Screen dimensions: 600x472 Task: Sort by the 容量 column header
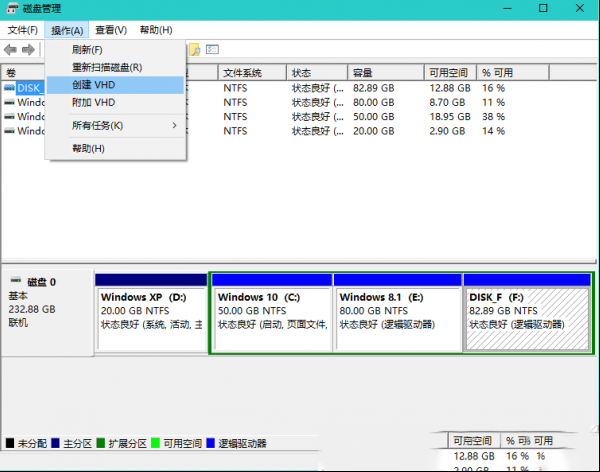[x=386, y=73]
